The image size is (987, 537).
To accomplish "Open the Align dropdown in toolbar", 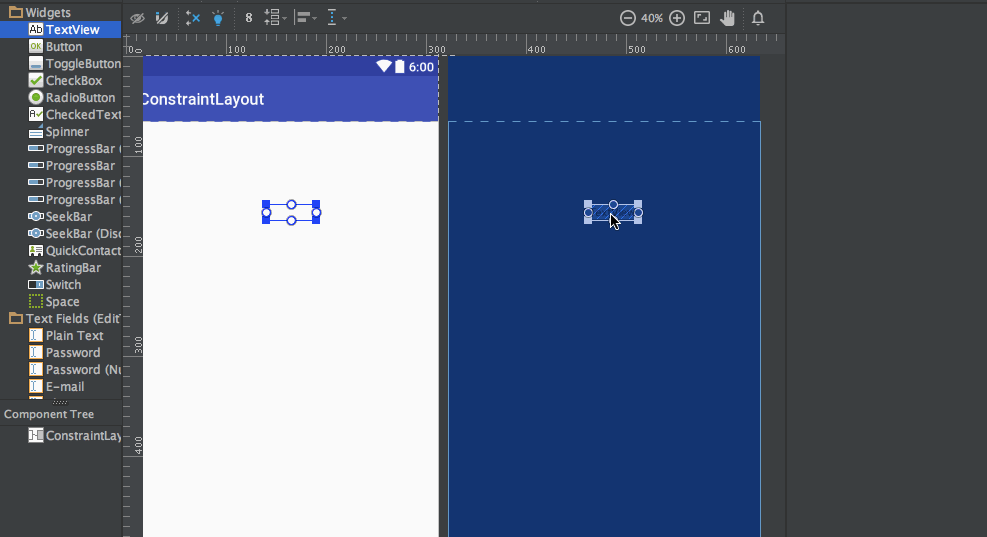I will click(306, 18).
